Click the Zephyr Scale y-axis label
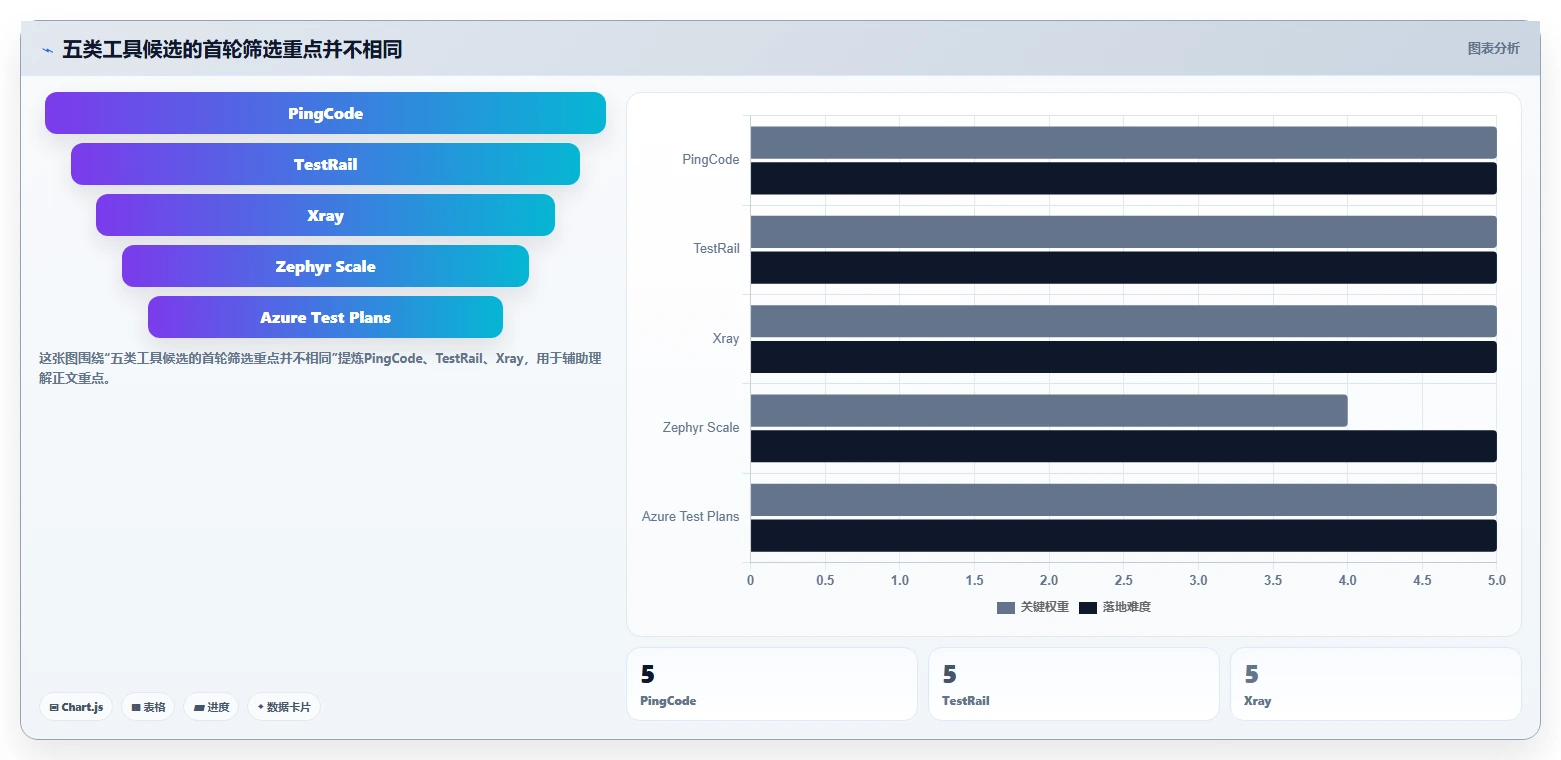1561x760 pixels. (701, 428)
